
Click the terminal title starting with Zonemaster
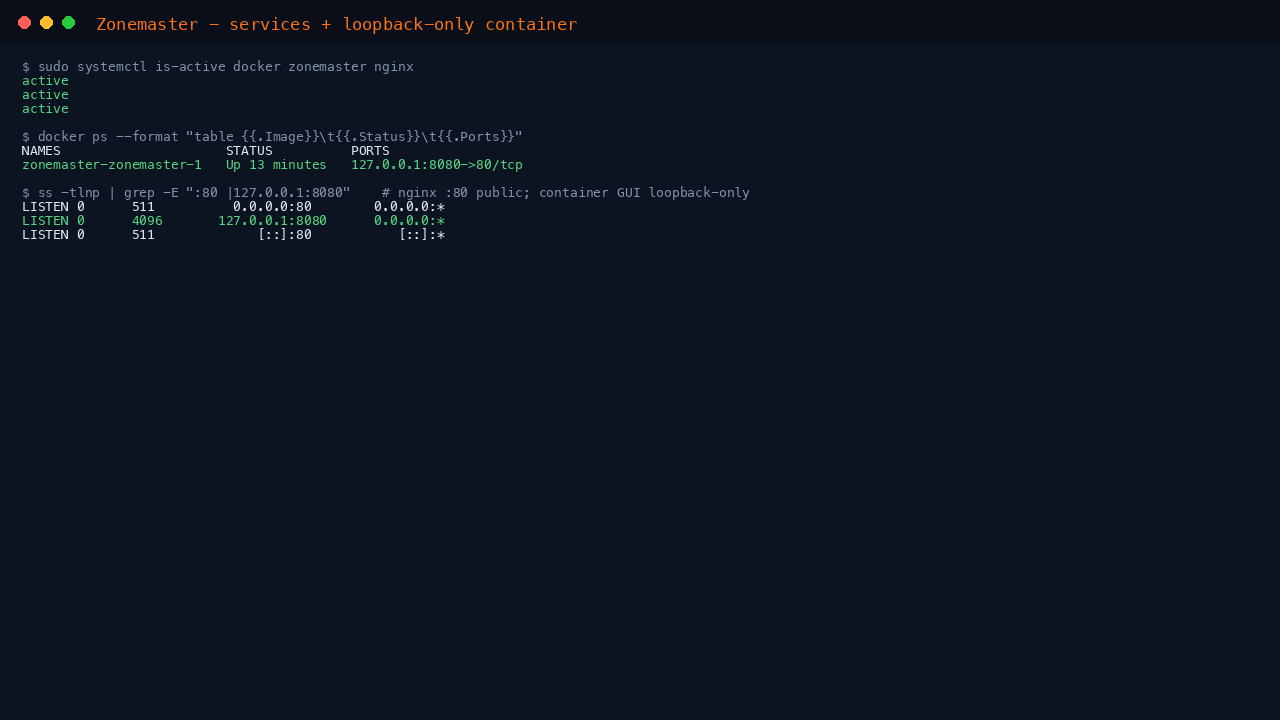[x=337, y=24]
